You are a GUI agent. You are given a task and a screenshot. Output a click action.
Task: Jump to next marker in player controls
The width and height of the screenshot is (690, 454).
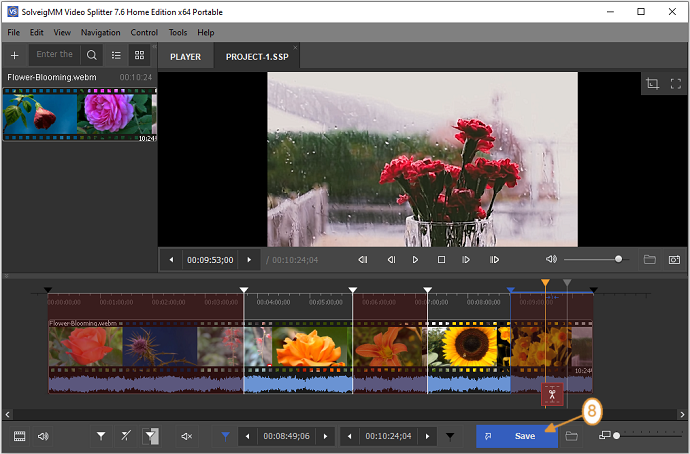[x=494, y=260]
